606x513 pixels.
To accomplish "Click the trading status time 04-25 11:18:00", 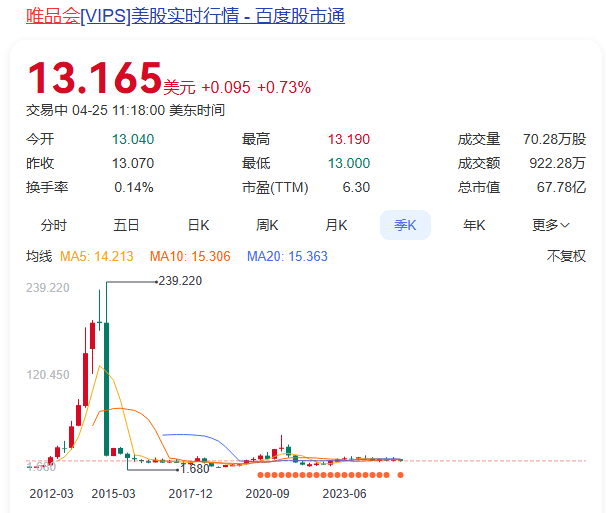I will point(119,111).
